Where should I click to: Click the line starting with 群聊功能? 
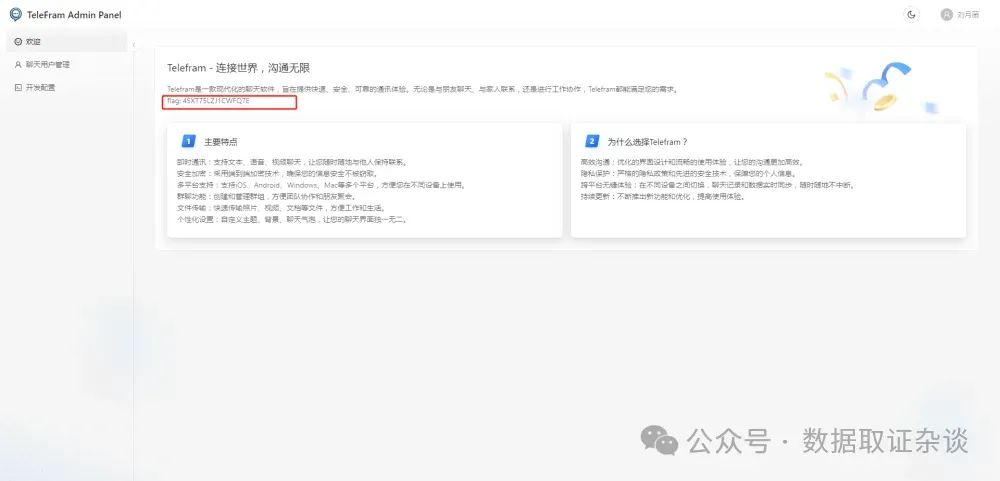(267, 196)
